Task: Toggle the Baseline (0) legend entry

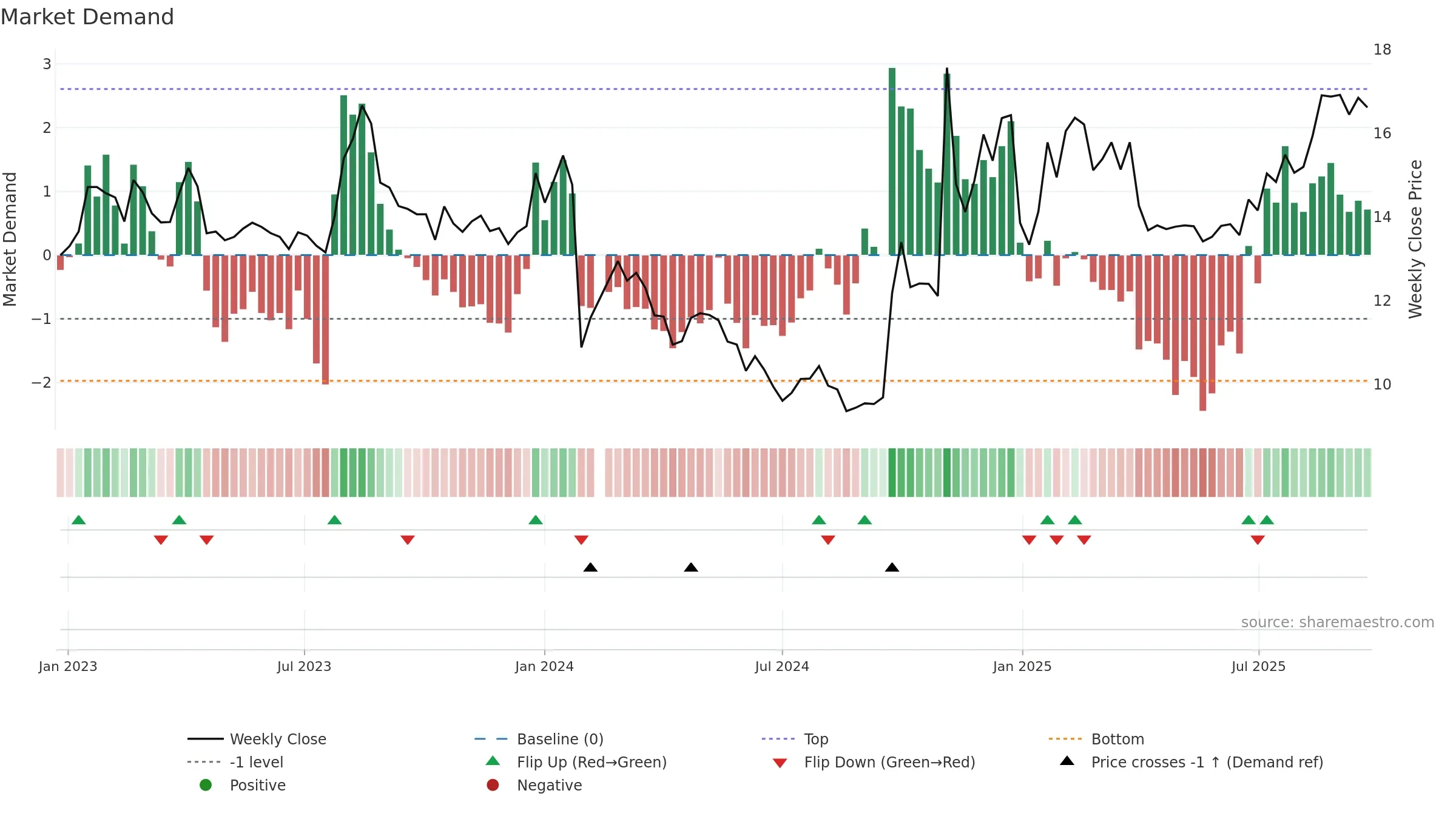Action: (539, 739)
